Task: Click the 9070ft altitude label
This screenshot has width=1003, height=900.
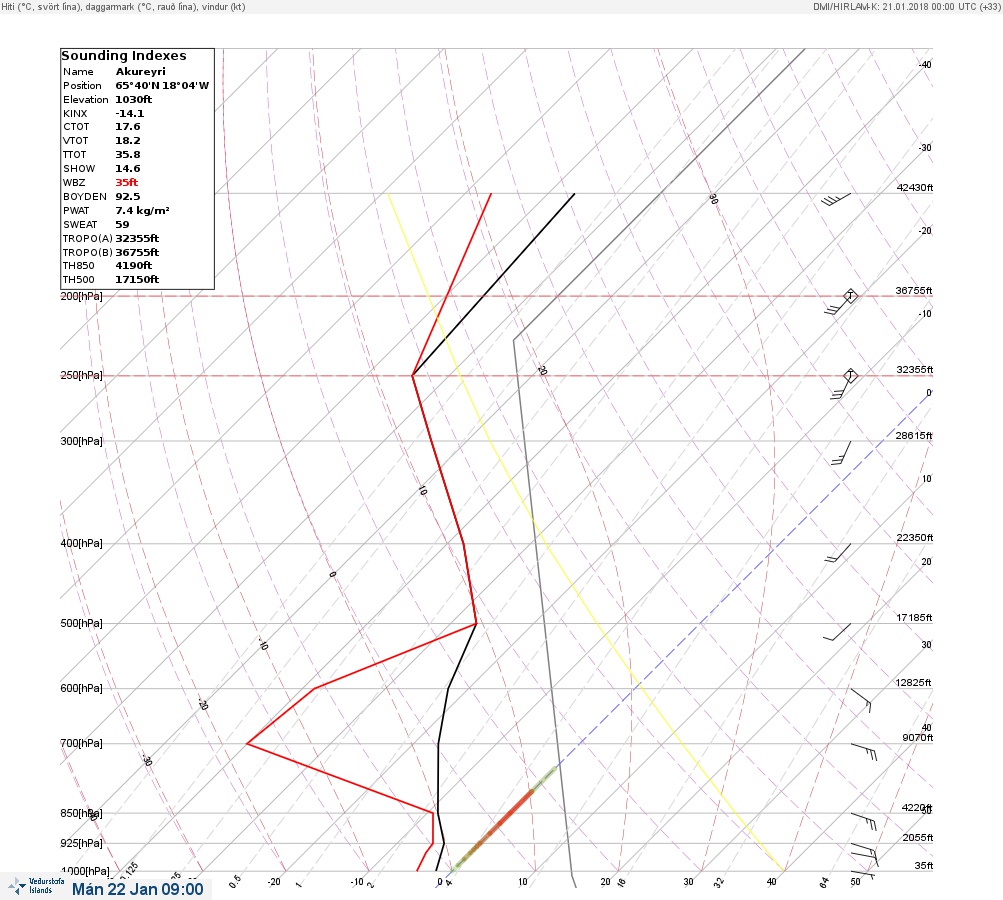Action: click(917, 738)
